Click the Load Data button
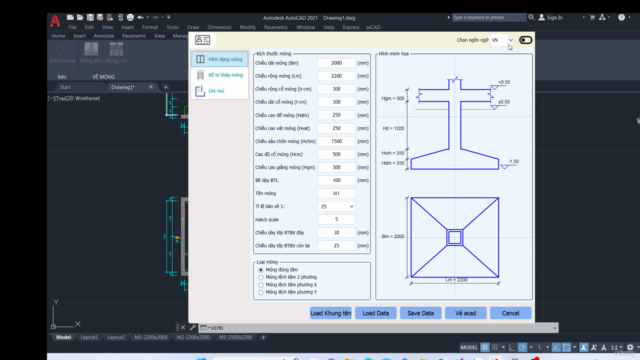 pyautogui.click(x=376, y=313)
